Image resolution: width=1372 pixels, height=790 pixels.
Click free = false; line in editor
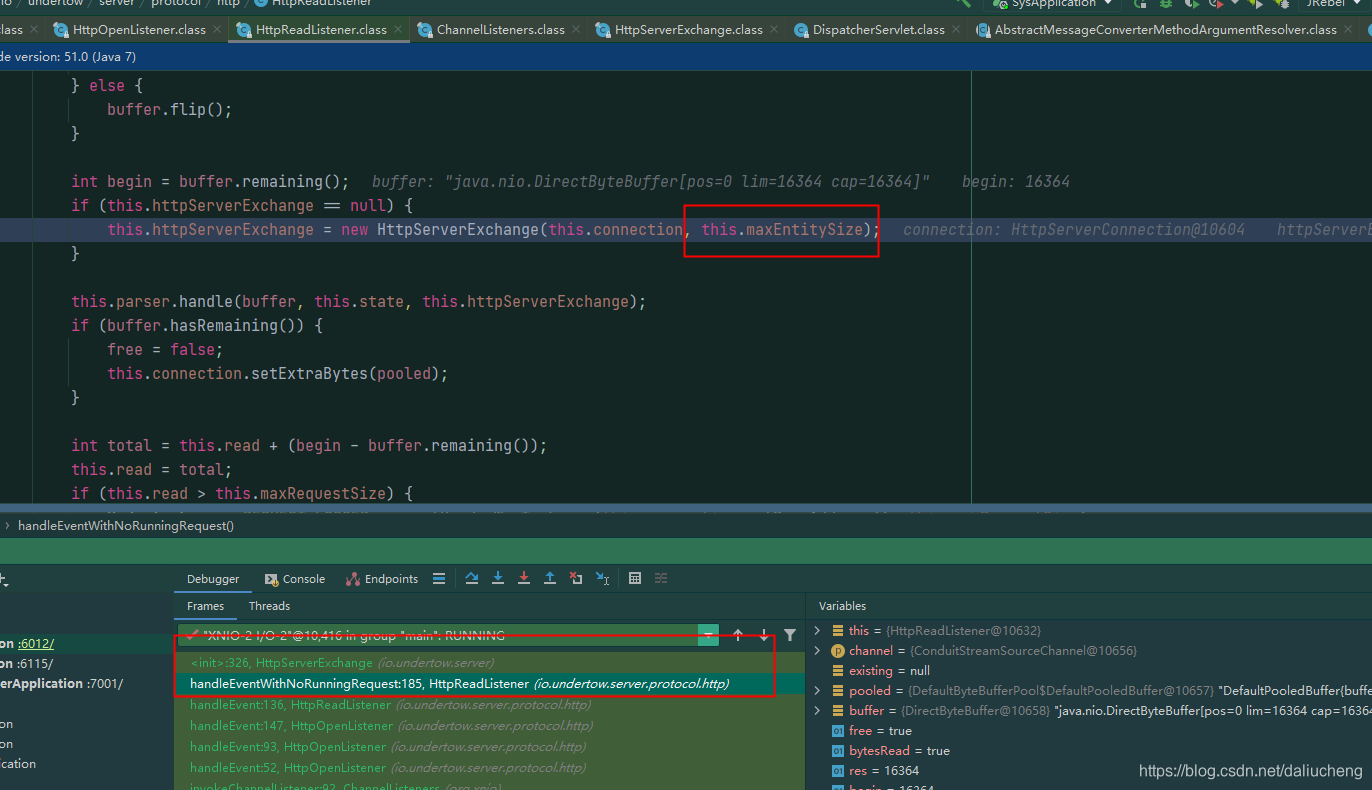click(165, 350)
